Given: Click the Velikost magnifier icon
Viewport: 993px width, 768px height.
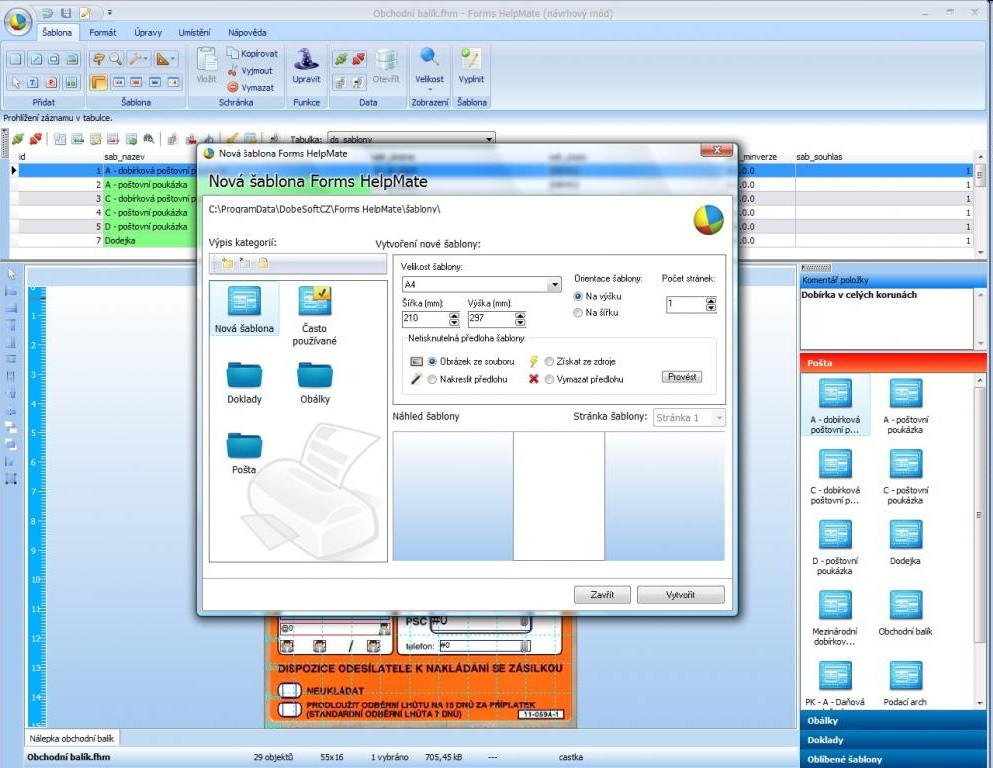Looking at the screenshot, I should tap(429, 58).
